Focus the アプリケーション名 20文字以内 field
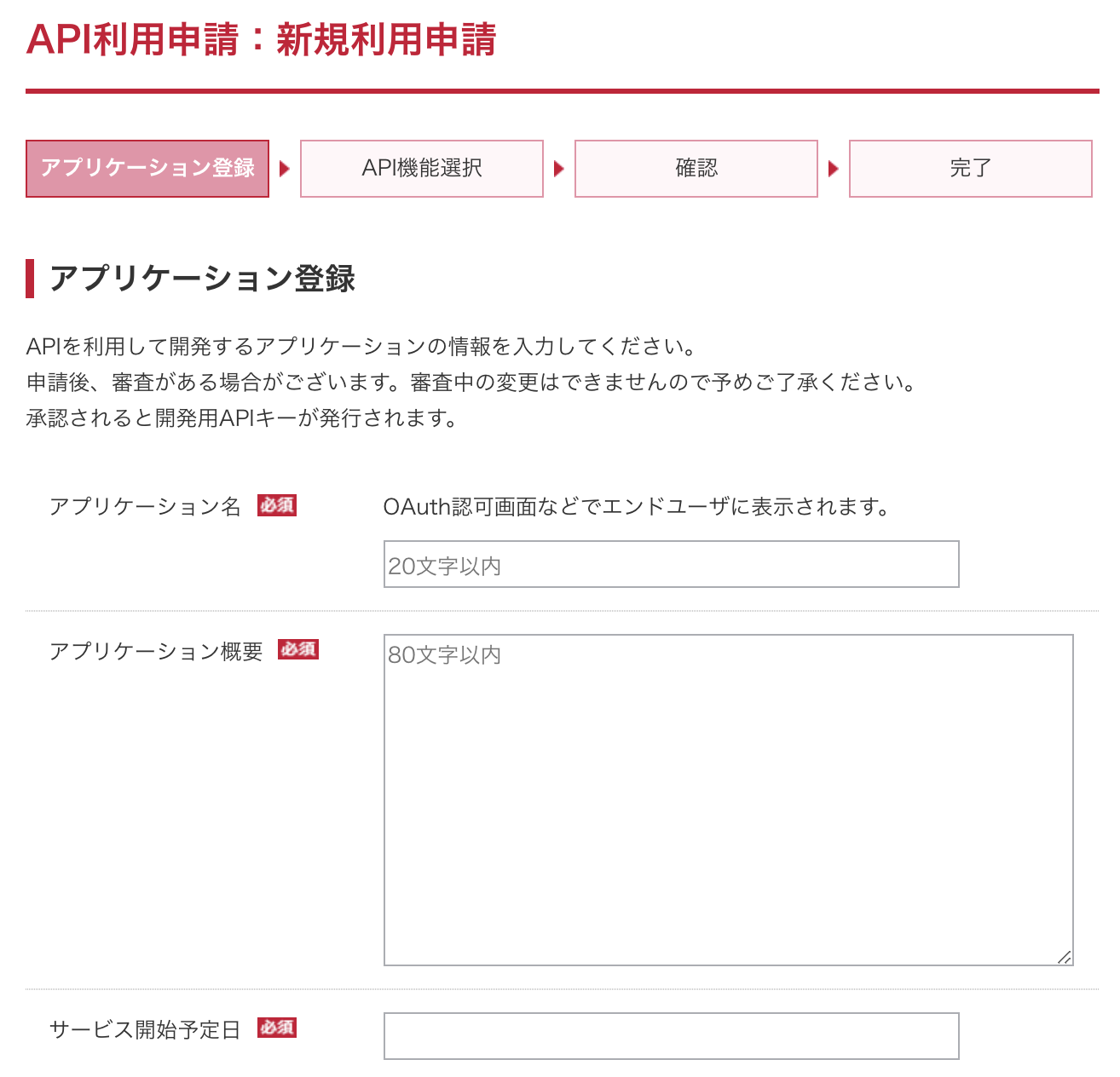1120x1077 pixels. coord(672,564)
